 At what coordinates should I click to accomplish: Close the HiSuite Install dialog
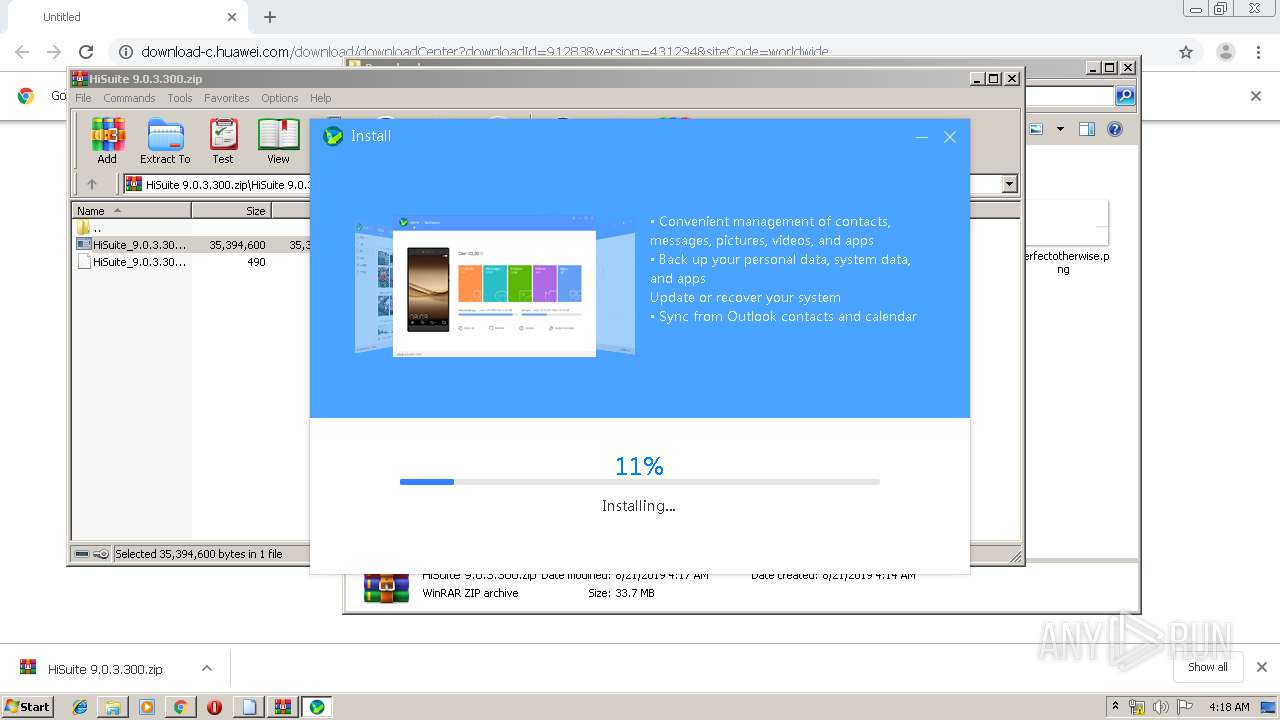[950, 137]
